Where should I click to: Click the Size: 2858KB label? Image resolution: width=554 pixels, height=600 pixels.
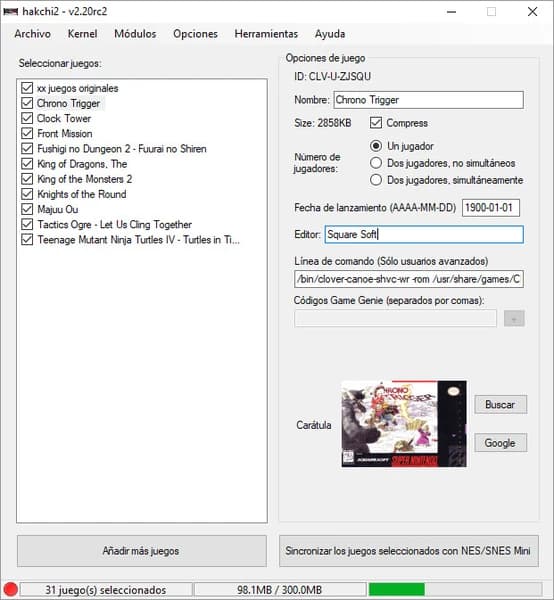coord(322,123)
